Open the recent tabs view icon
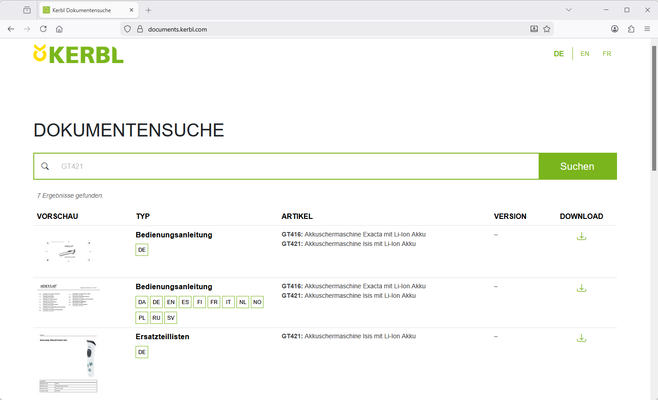The width and height of the screenshot is (658, 400). click(27, 10)
